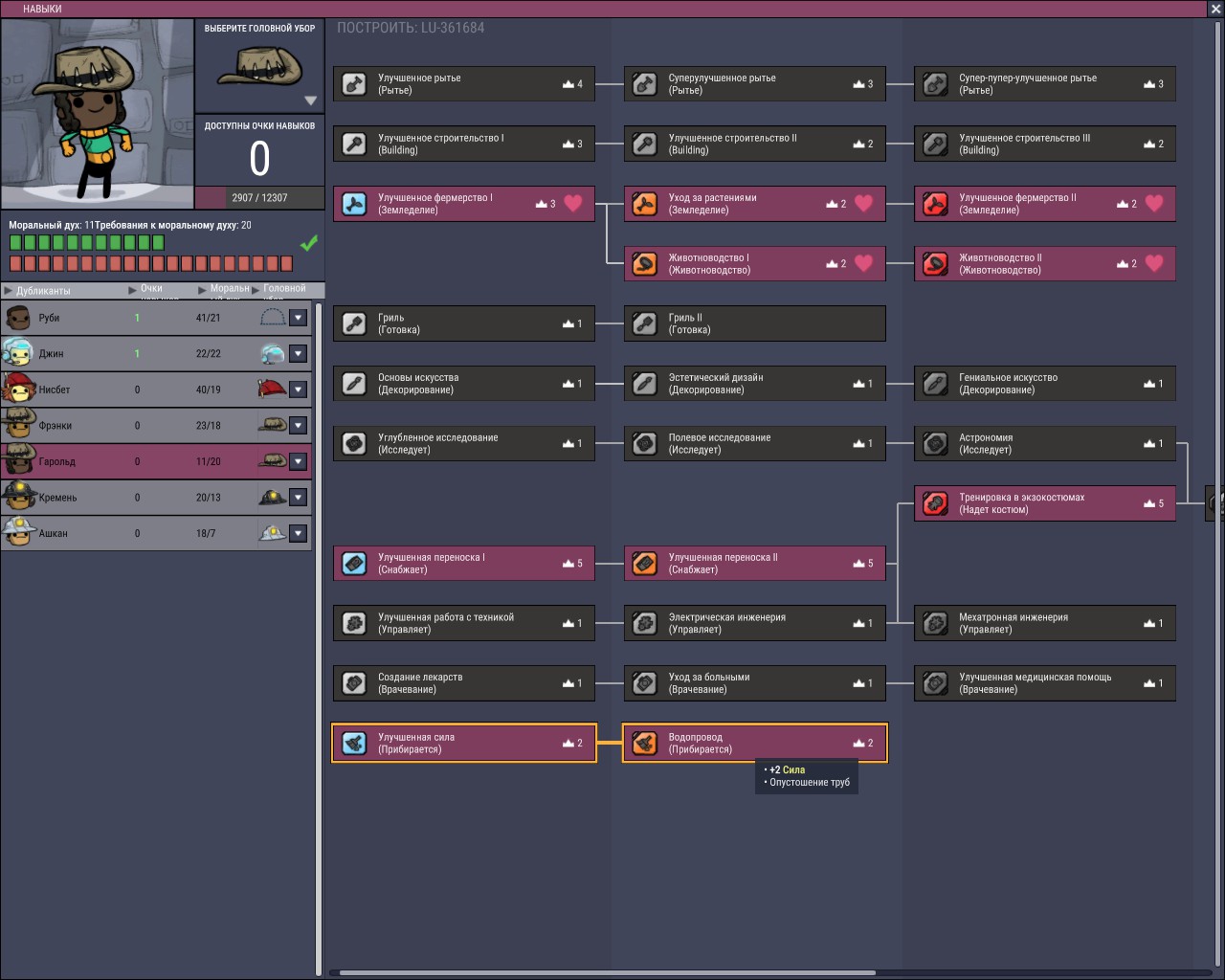The width and height of the screenshot is (1225, 980).
Task: Select the Улучшенное строительство III skill icon
Action: coord(935,144)
